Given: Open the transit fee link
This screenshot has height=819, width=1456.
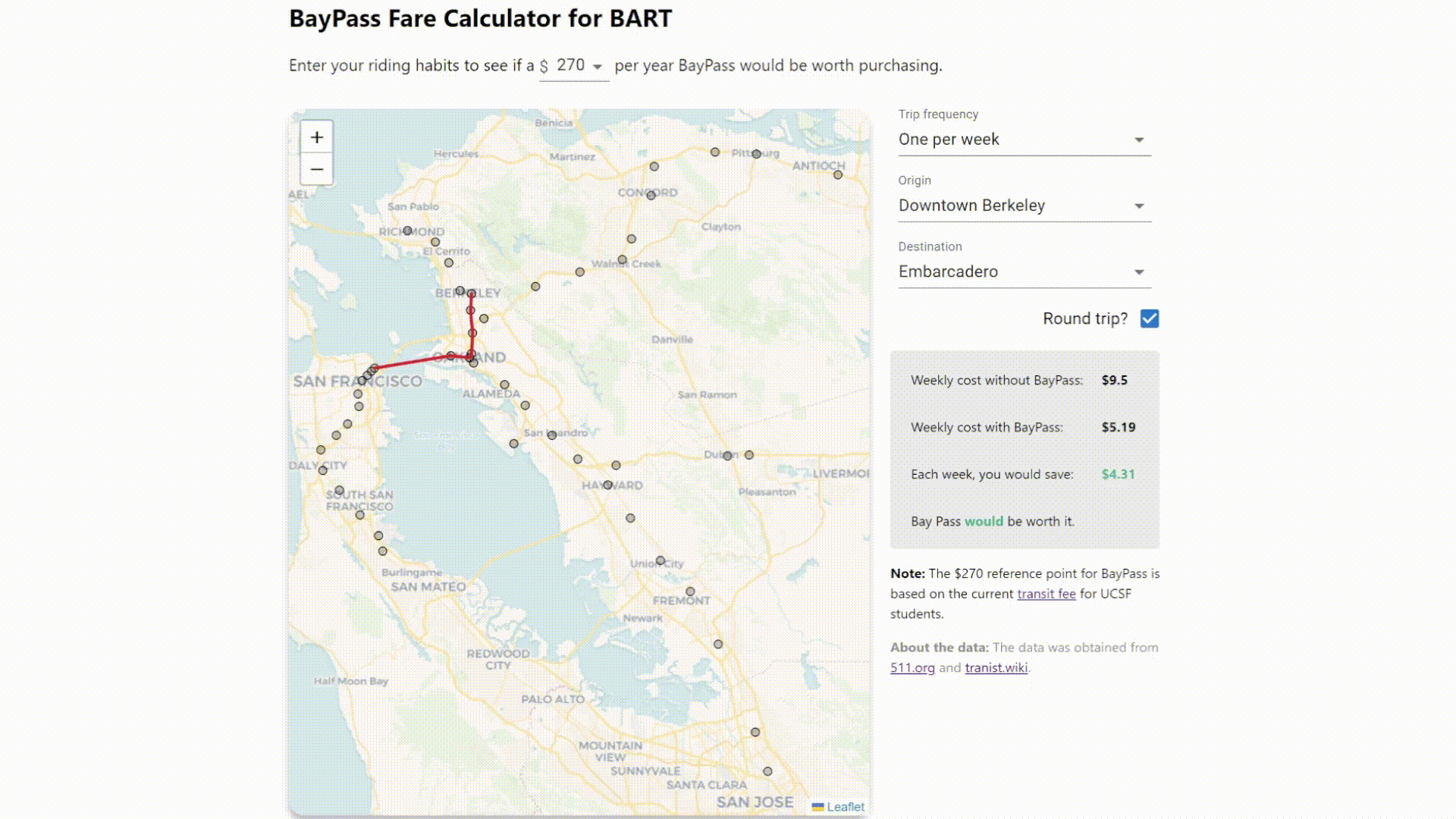Looking at the screenshot, I should [x=1046, y=594].
